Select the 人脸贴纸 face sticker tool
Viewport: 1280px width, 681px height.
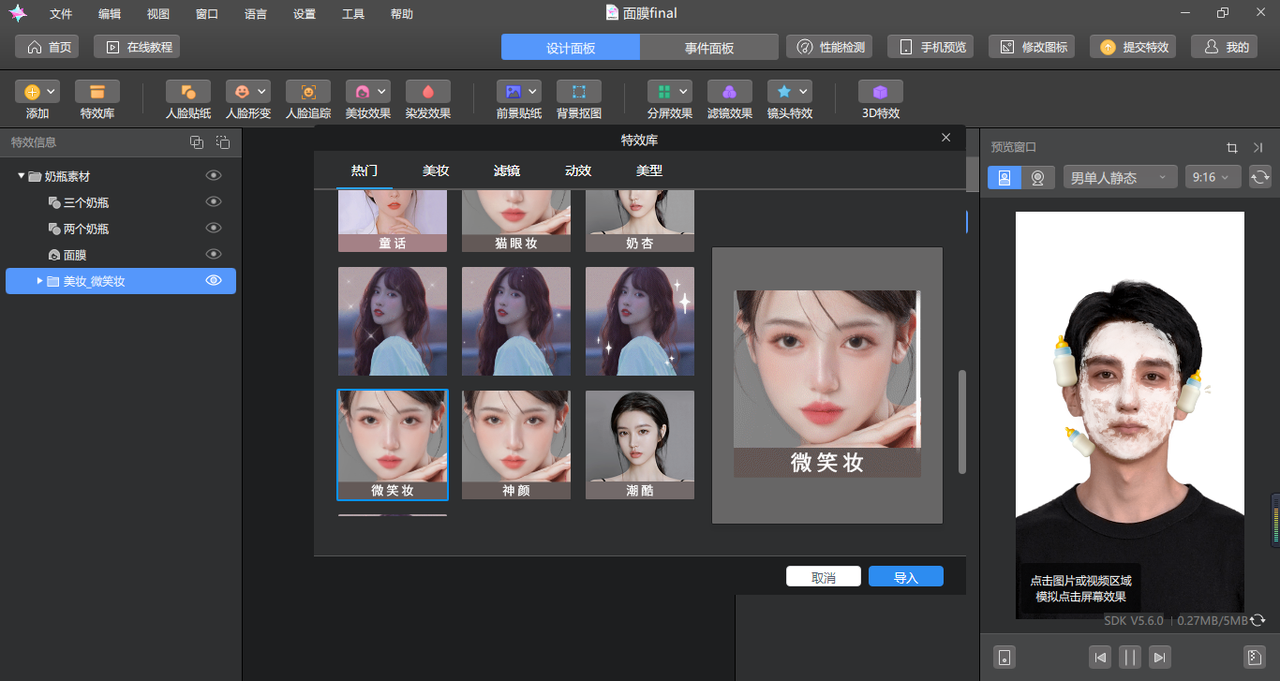(x=188, y=92)
